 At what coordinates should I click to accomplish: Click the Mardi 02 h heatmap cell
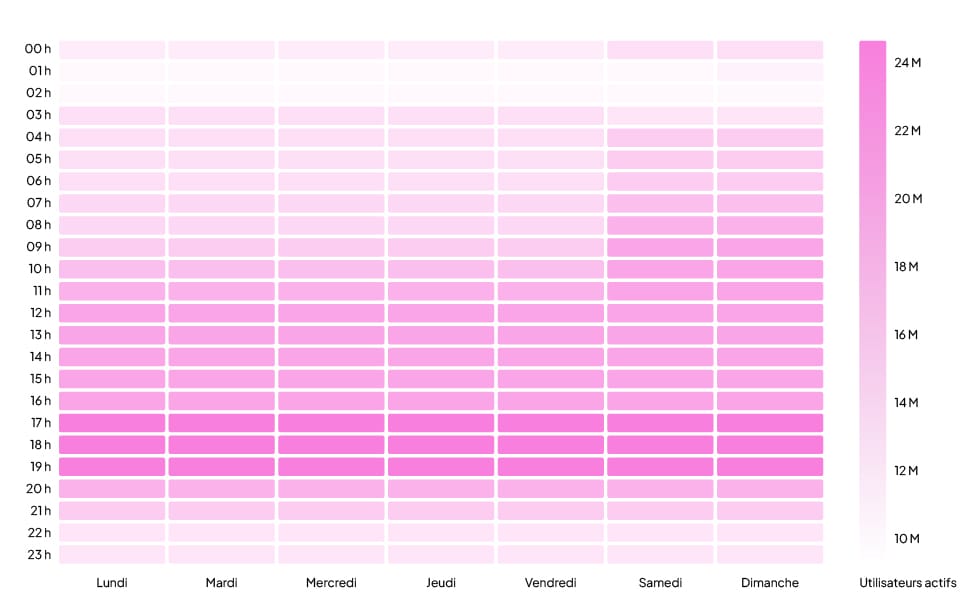221,93
